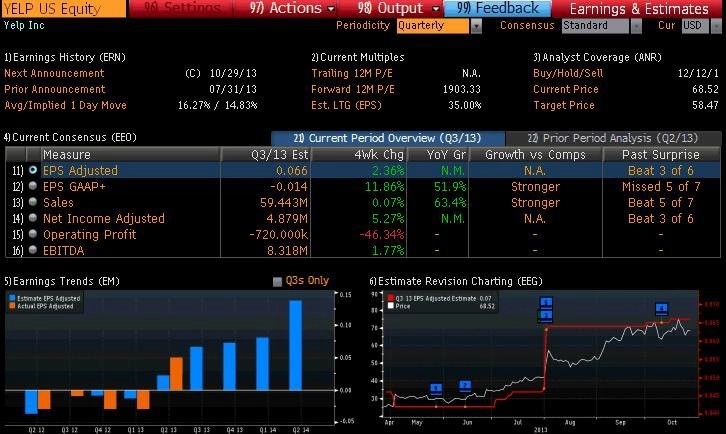
Task: Click the Next Announcement date 10/29/13
Action: tap(233, 73)
